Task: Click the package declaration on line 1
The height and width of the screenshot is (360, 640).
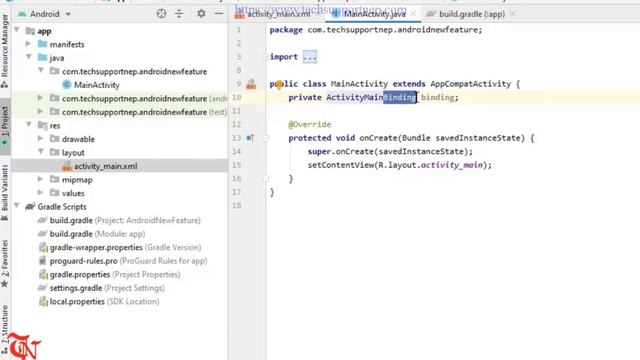Action: click(376, 30)
